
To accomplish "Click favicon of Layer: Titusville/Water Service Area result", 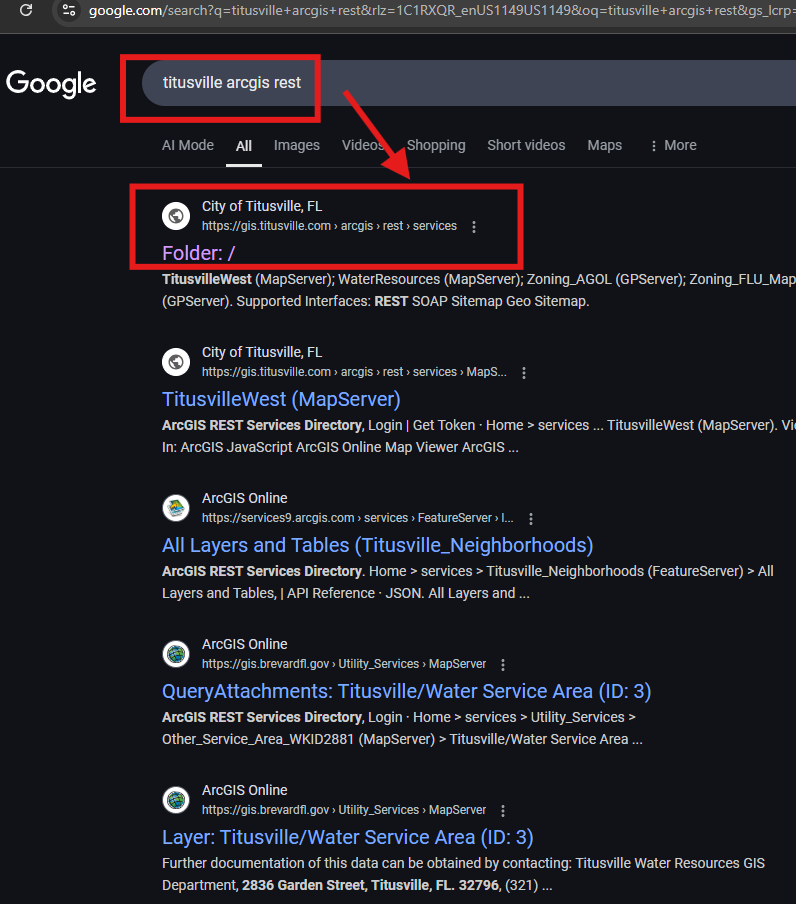I will (x=176, y=800).
